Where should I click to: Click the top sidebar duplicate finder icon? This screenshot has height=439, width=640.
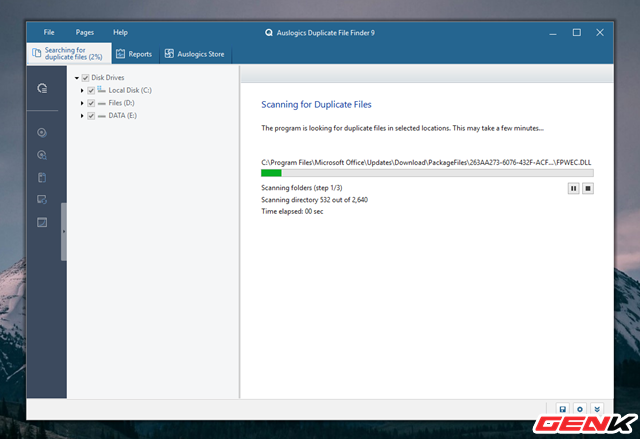coord(42,88)
